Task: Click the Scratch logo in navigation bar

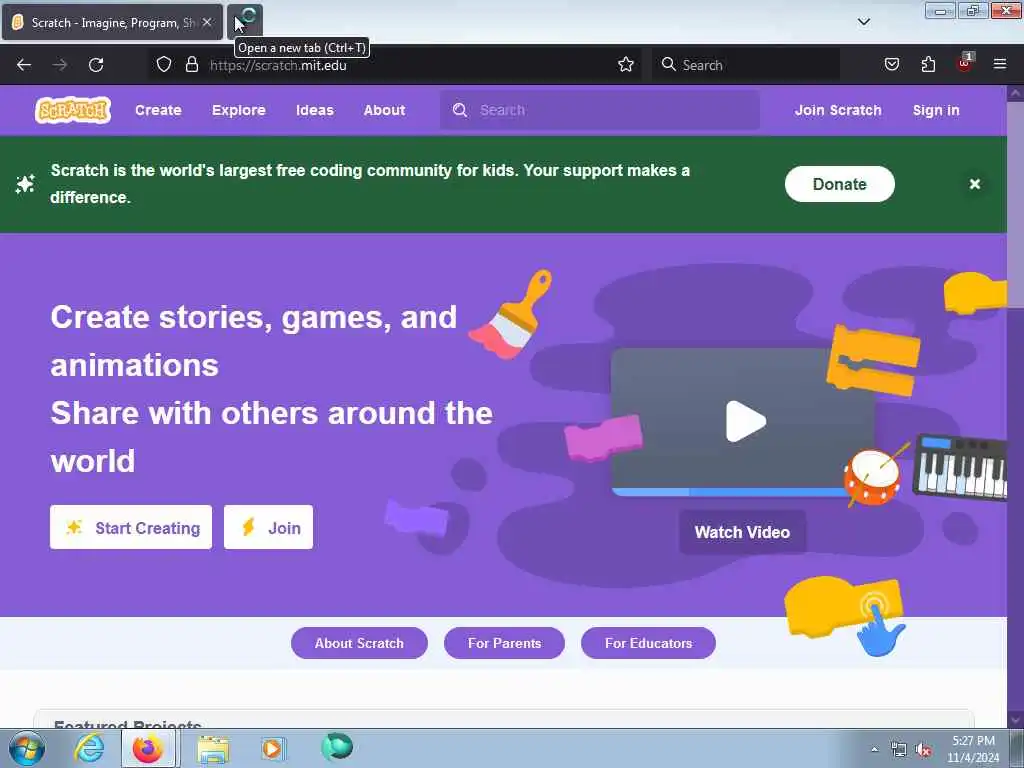Action: pos(73,110)
